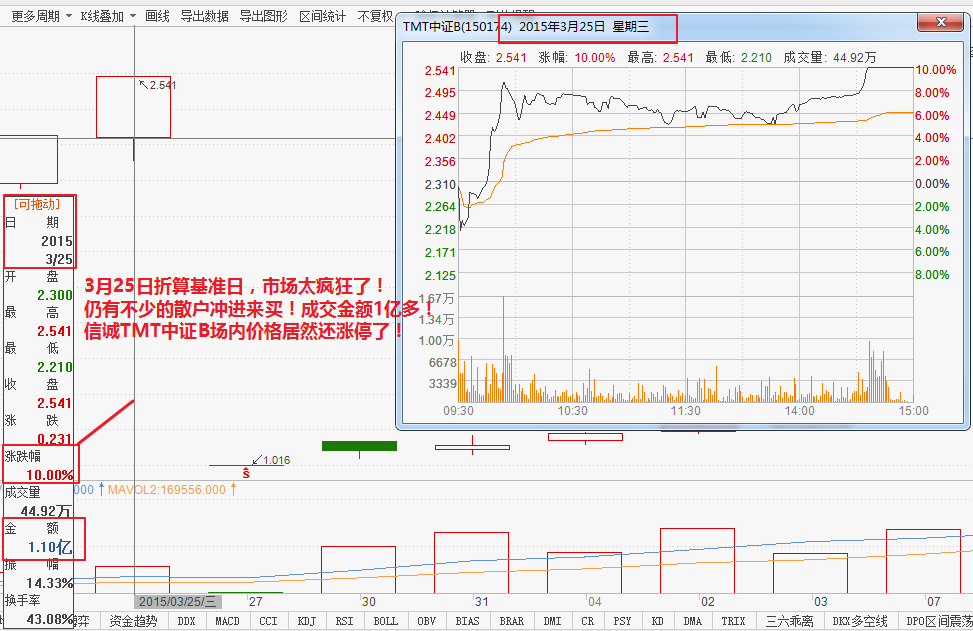973x631 pixels.
Task: Click the popup title TMT中证B(150174)
Action: point(457,27)
